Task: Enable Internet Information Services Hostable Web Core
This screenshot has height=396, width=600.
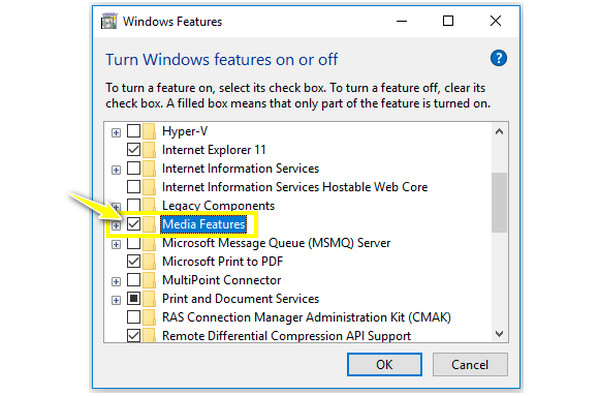Action: (x=134, y=187)
